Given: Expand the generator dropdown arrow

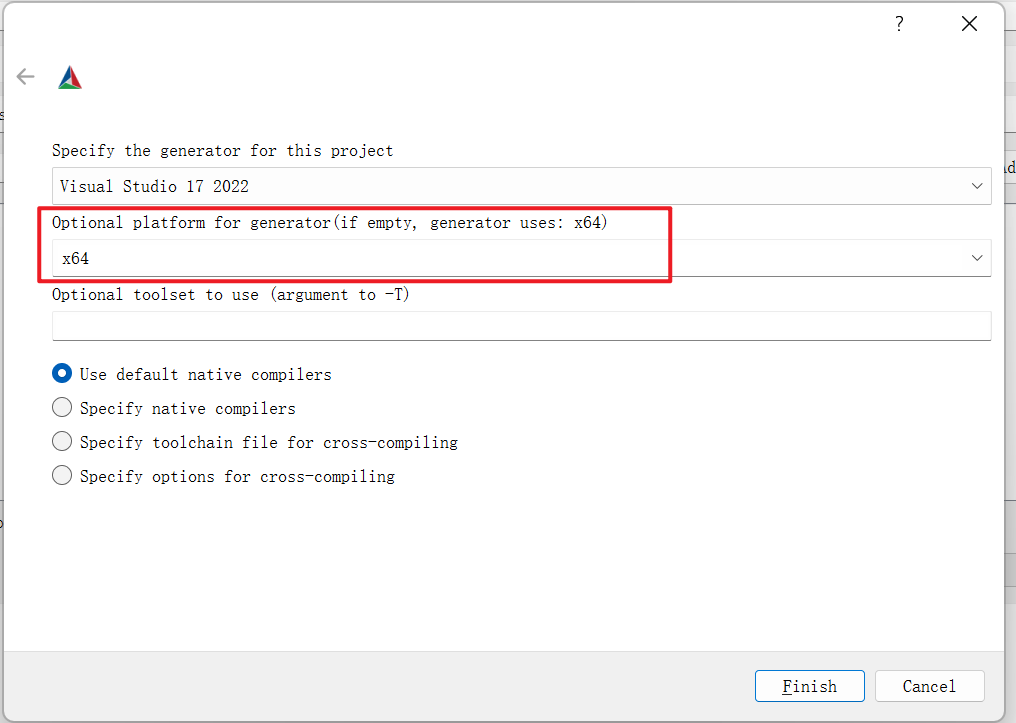Looking at the screenshot, I should pyautogui.click(x=977, y=186).
